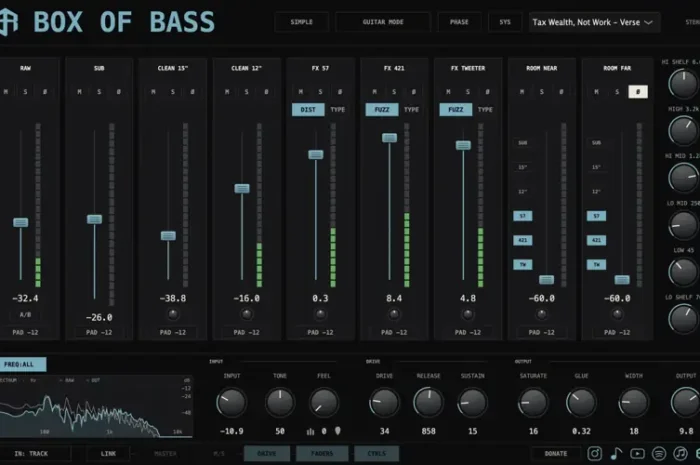Toggle FUZZ on the FX TWEETER channel
Image resolution: width=700 pixels, height=465 pixels.
tap(455, 110)
